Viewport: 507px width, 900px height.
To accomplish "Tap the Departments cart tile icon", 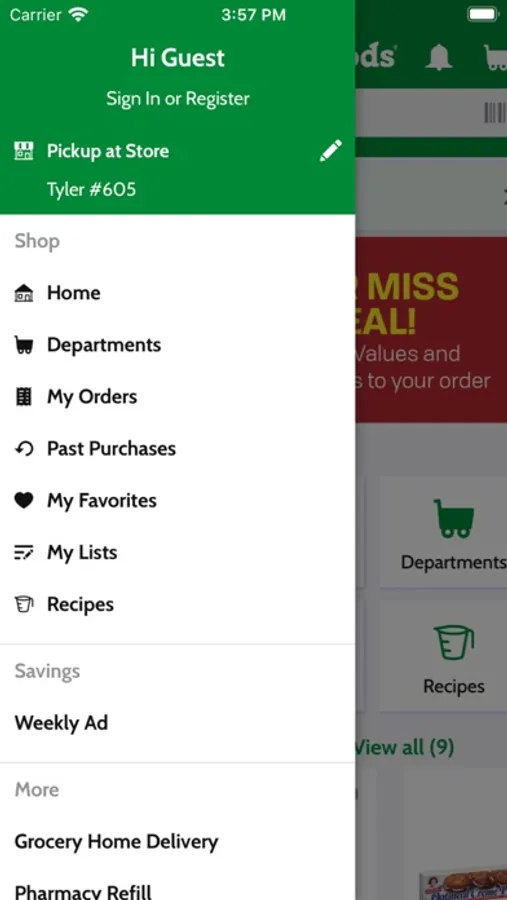I will click(454, 518).
